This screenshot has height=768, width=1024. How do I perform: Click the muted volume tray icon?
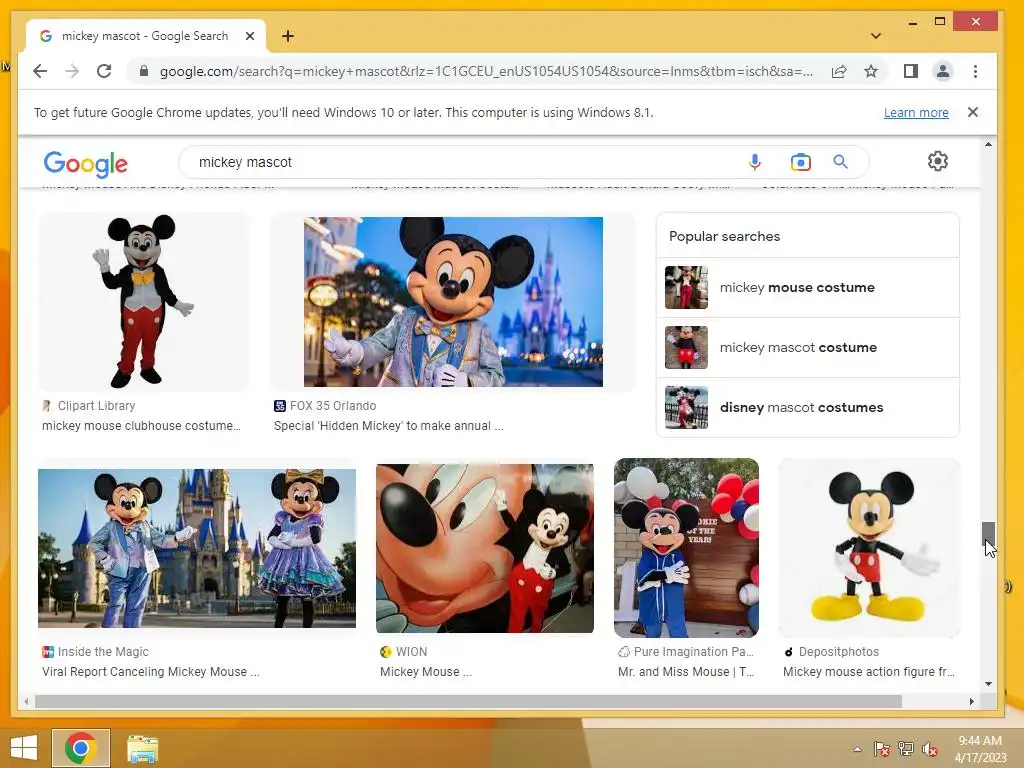pyautogui.click(x=930, y=749)
